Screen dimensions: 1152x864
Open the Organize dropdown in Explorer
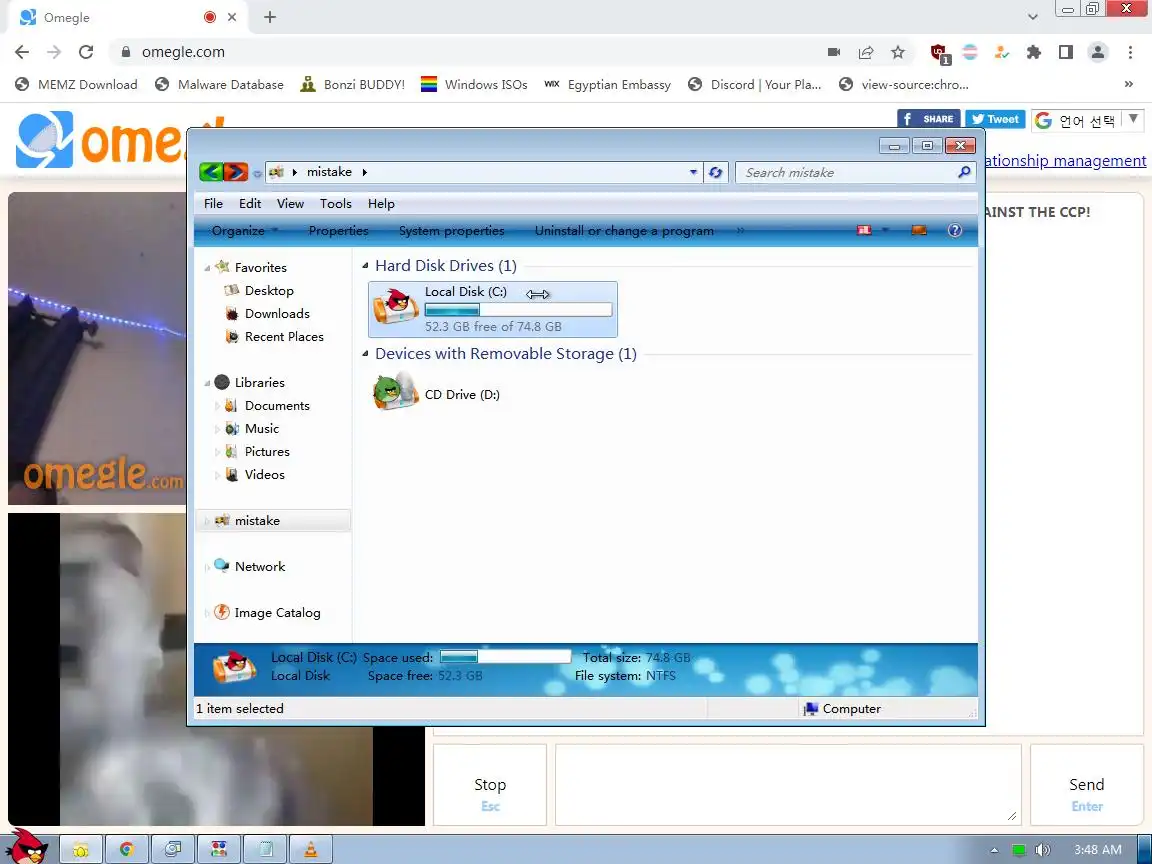[x=244, y=231]
